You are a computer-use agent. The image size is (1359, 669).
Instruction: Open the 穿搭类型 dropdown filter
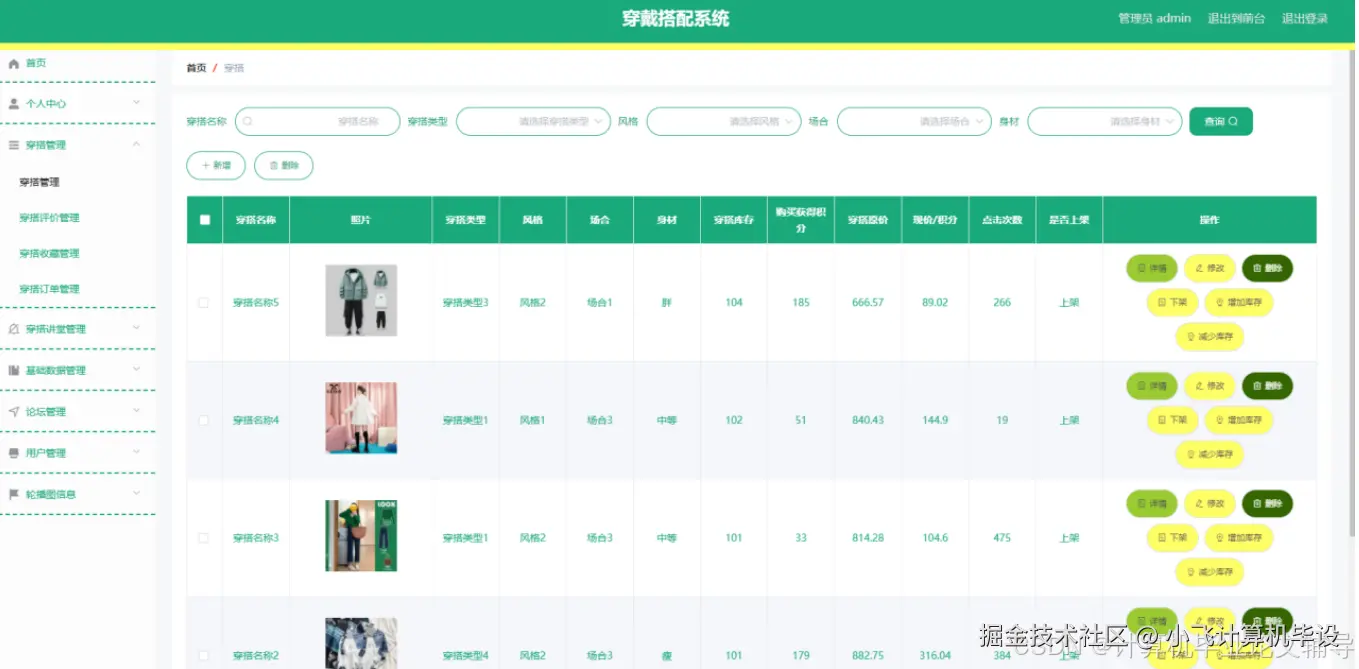533,122
